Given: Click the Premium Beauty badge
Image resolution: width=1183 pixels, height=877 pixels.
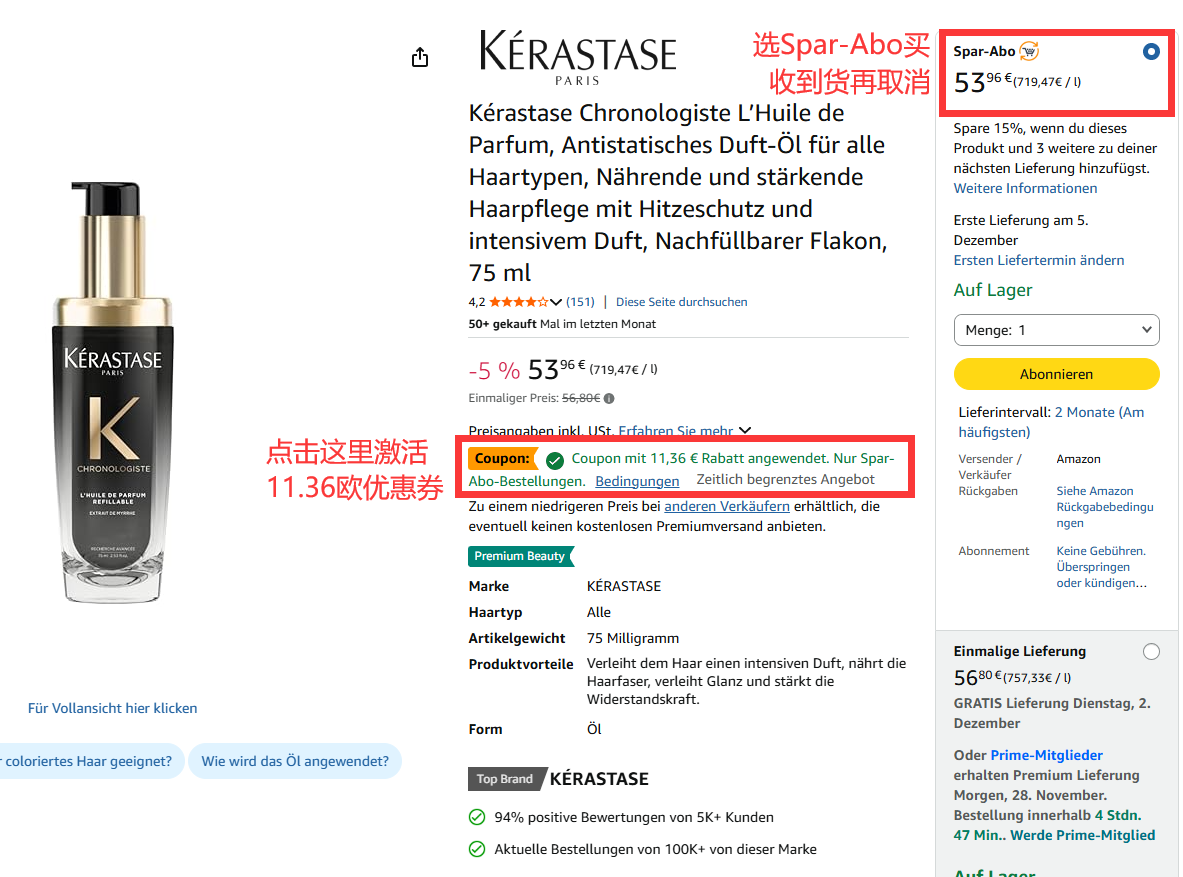Looking at the screenshot, I should 520,556.
